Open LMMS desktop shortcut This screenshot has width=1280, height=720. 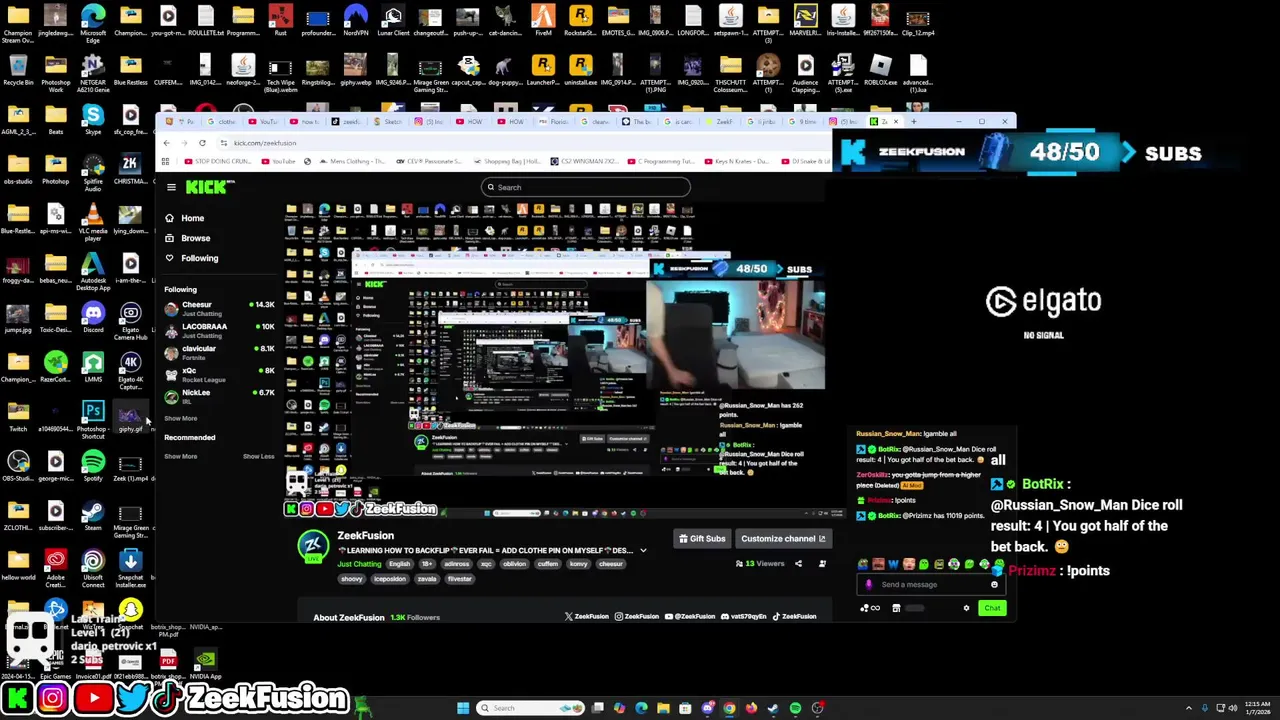tap(93, 367)
